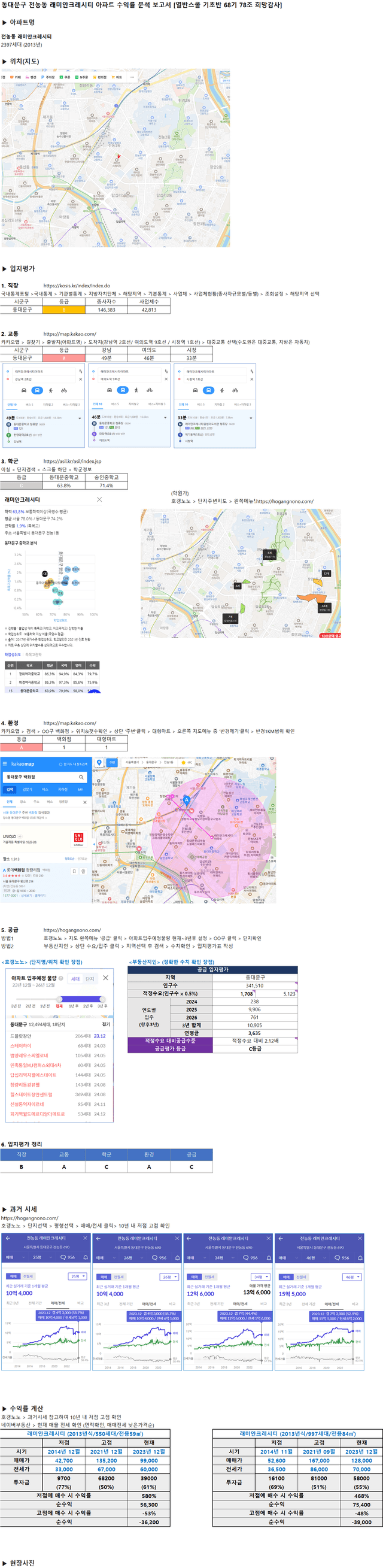Open 드롭랫장안 in the move-in list
383x1568 pixels.
(21, 1036)
